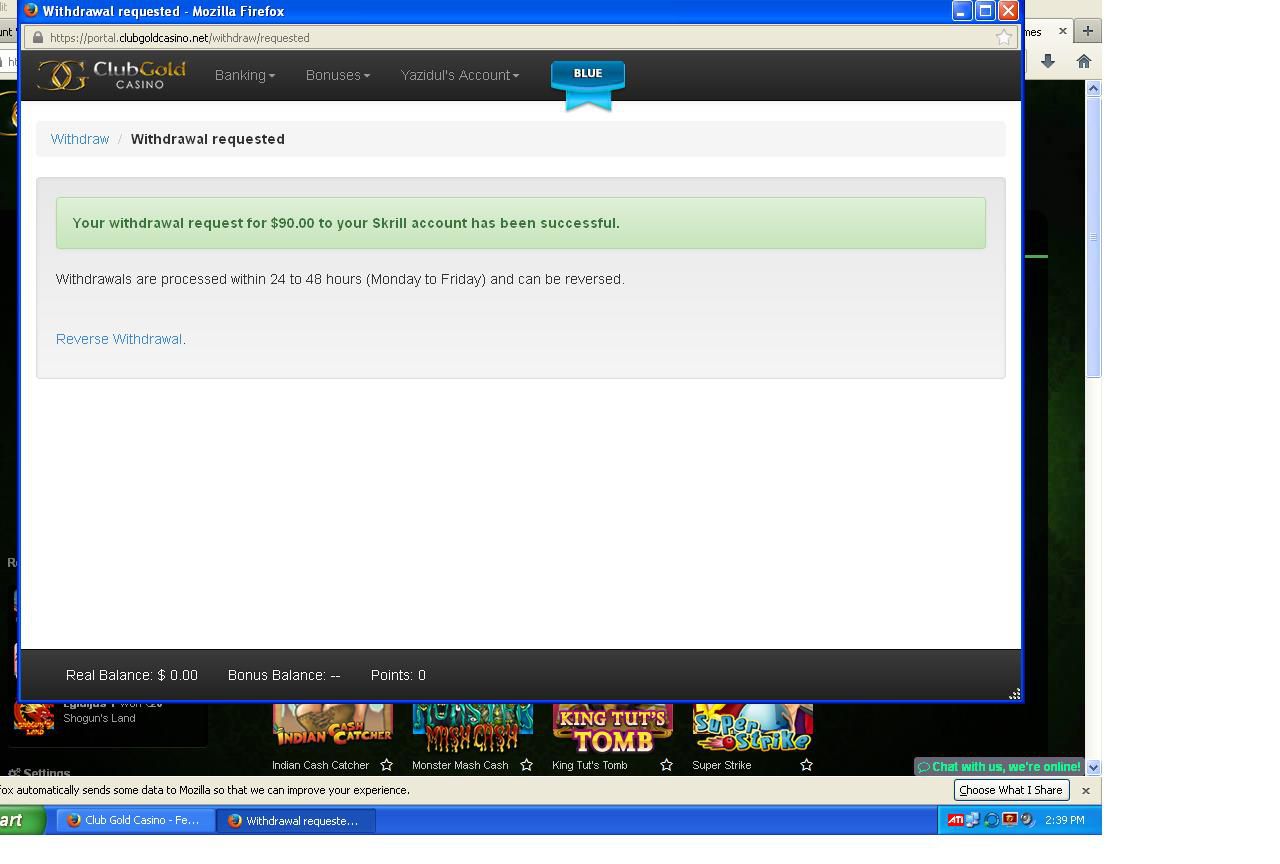Click the bookmark star in address bar
The image size is (1280, 864).
[x=1003, y=37]
